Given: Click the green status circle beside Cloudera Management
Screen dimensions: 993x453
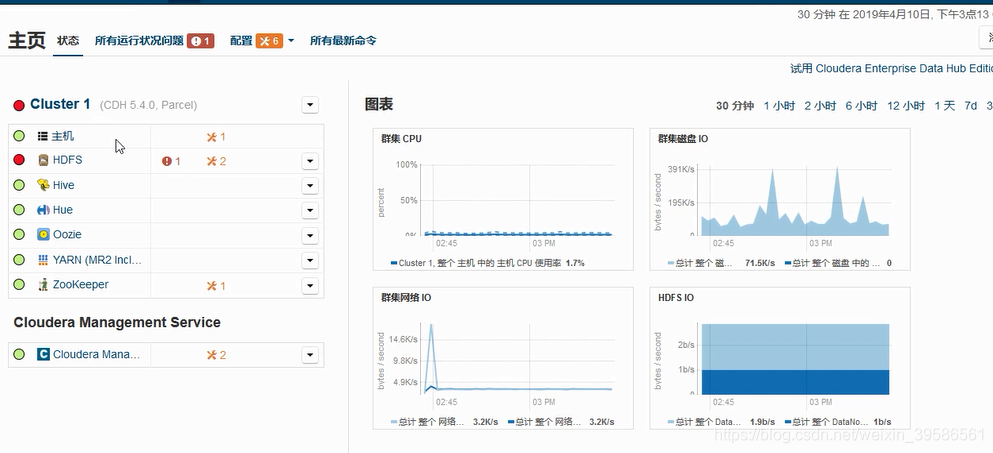Looking at the screenshot, I should [x=19, y=354].
